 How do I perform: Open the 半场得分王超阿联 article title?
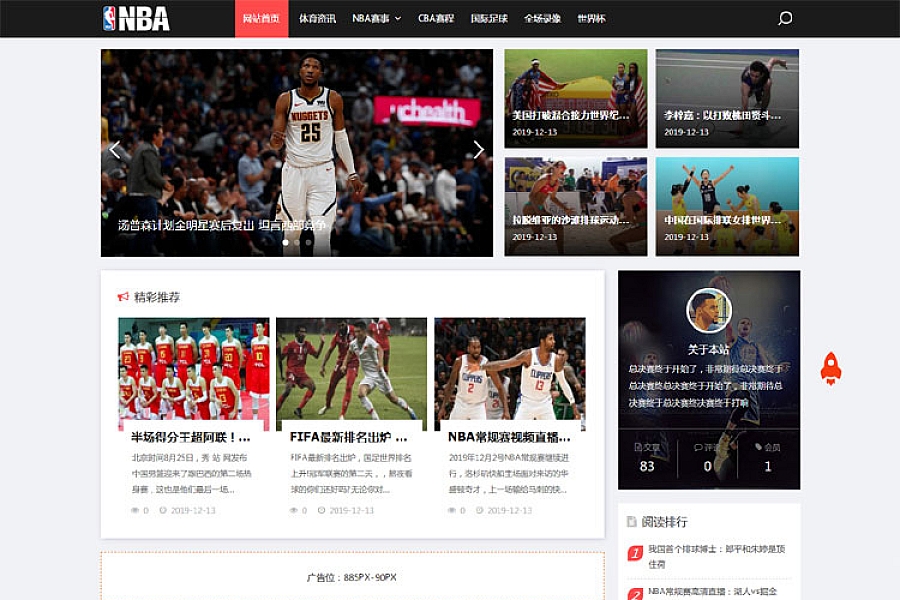click(190, 437)
